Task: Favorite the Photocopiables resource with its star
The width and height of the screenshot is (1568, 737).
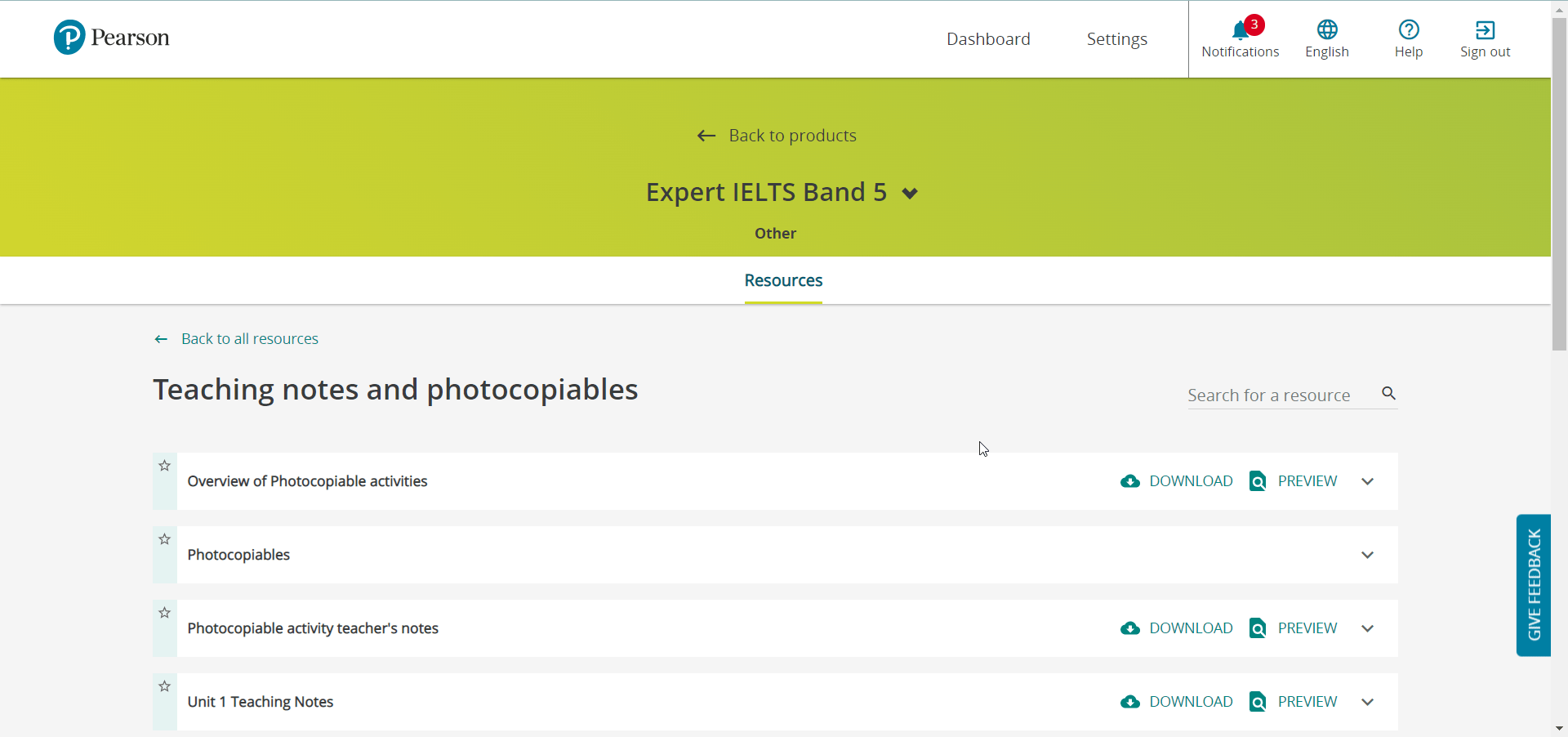Action: pos(163,539)
